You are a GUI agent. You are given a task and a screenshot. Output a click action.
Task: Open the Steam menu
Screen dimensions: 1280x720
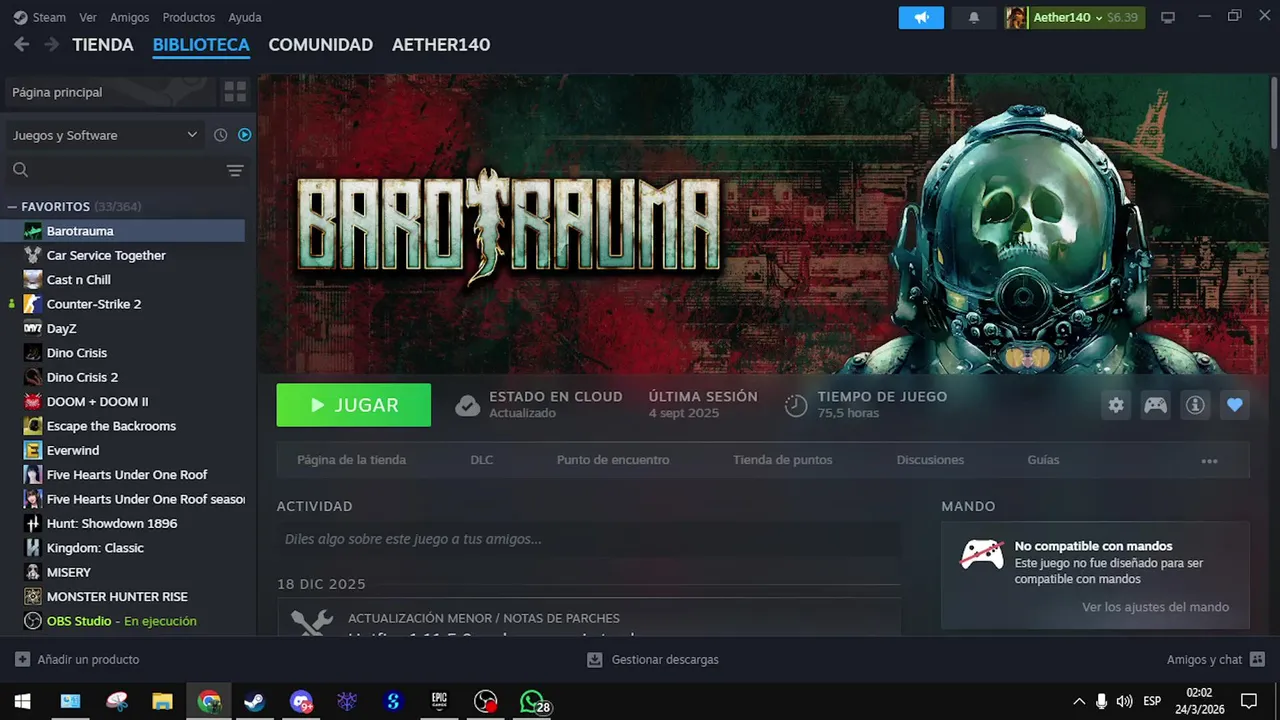click(x=40, y=17)
